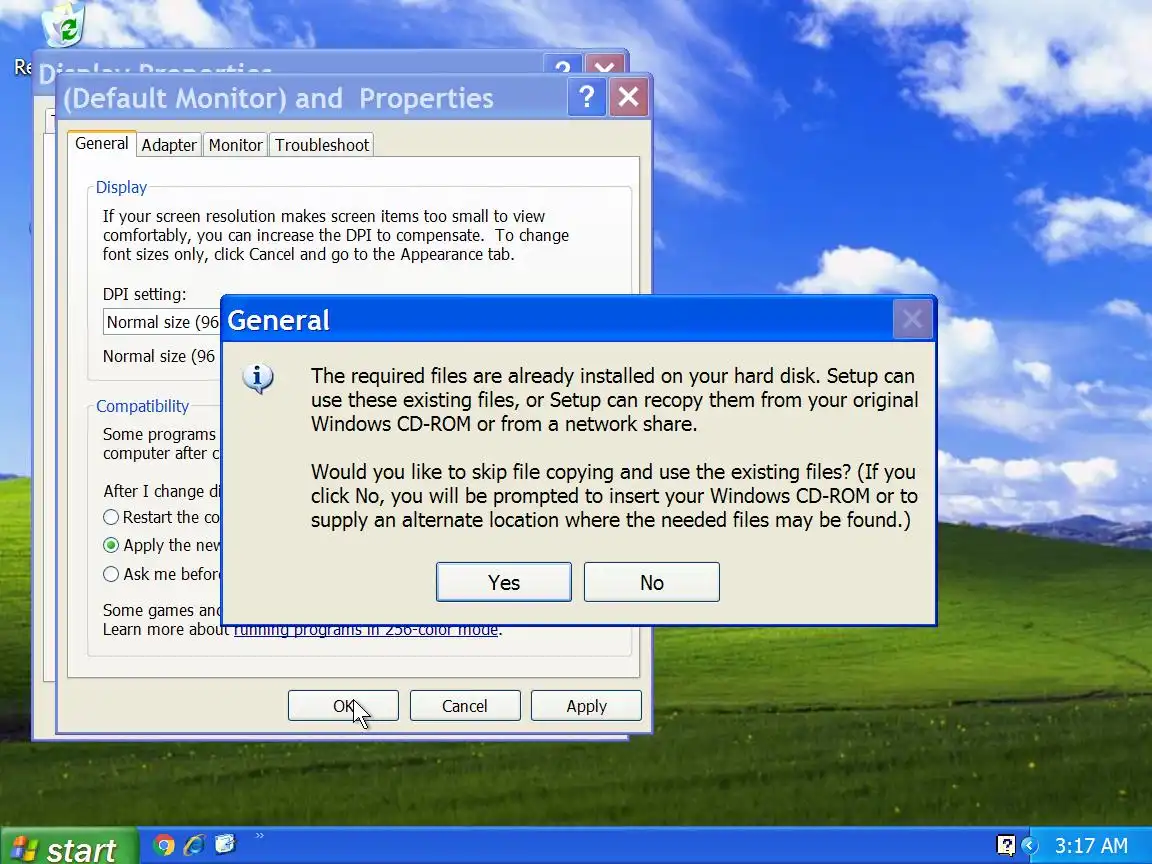Select the General tab in Properties
This screenshot has height=864, width=1152.
(101, 143)
